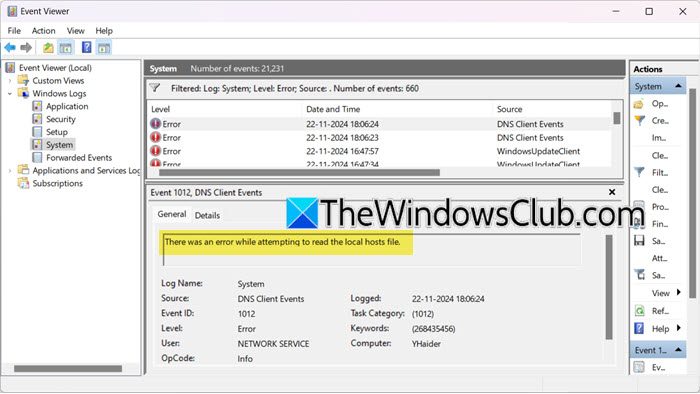Screen dimensions: 700x394
Task: Click the Event Properties icon in Actions
Action: coord(639,367)
